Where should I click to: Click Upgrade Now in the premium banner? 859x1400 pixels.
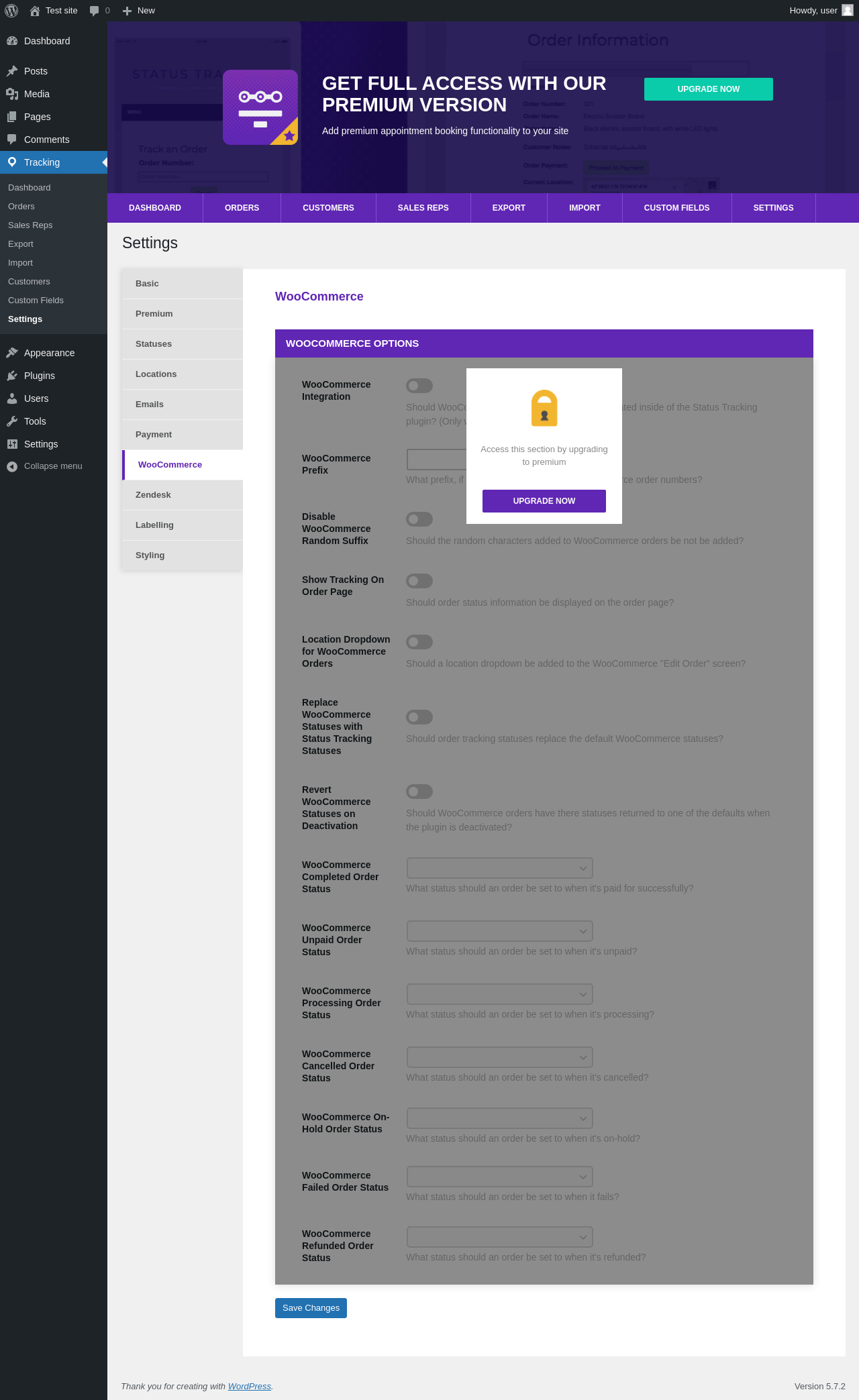point(709,89)
